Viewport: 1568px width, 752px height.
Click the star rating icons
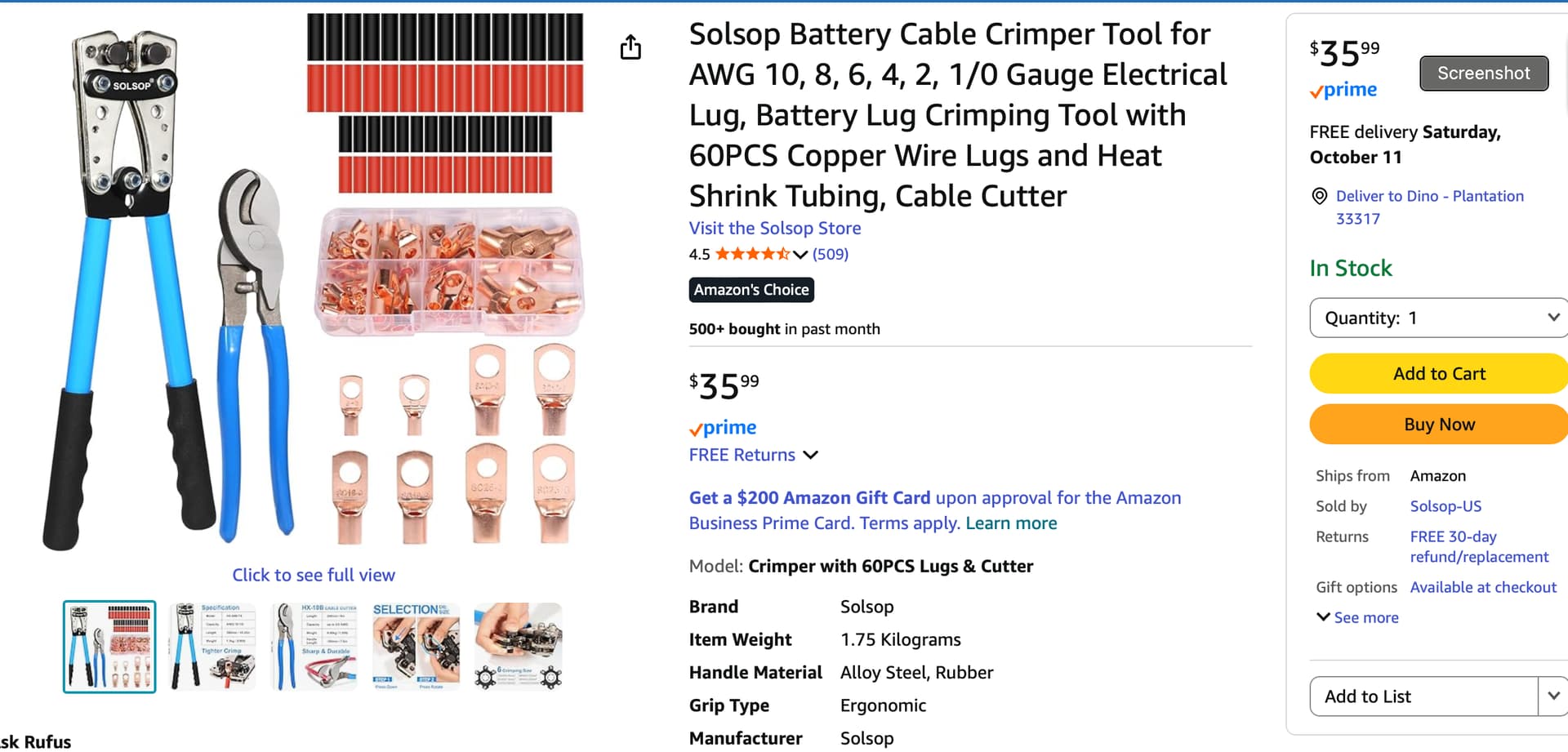[x=752, y=254]
